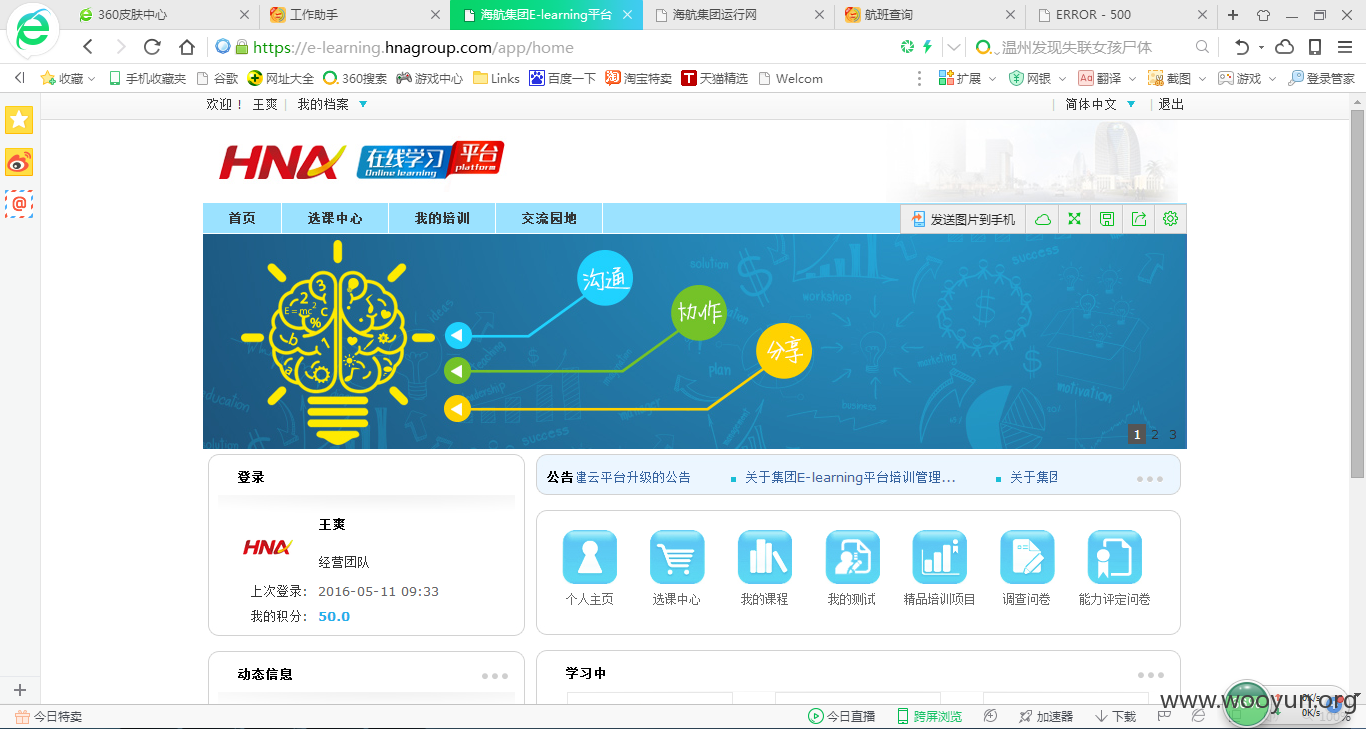Open 我的测试 icon
This screenshot has width=1366, height=729.
(x=852, y=557)
